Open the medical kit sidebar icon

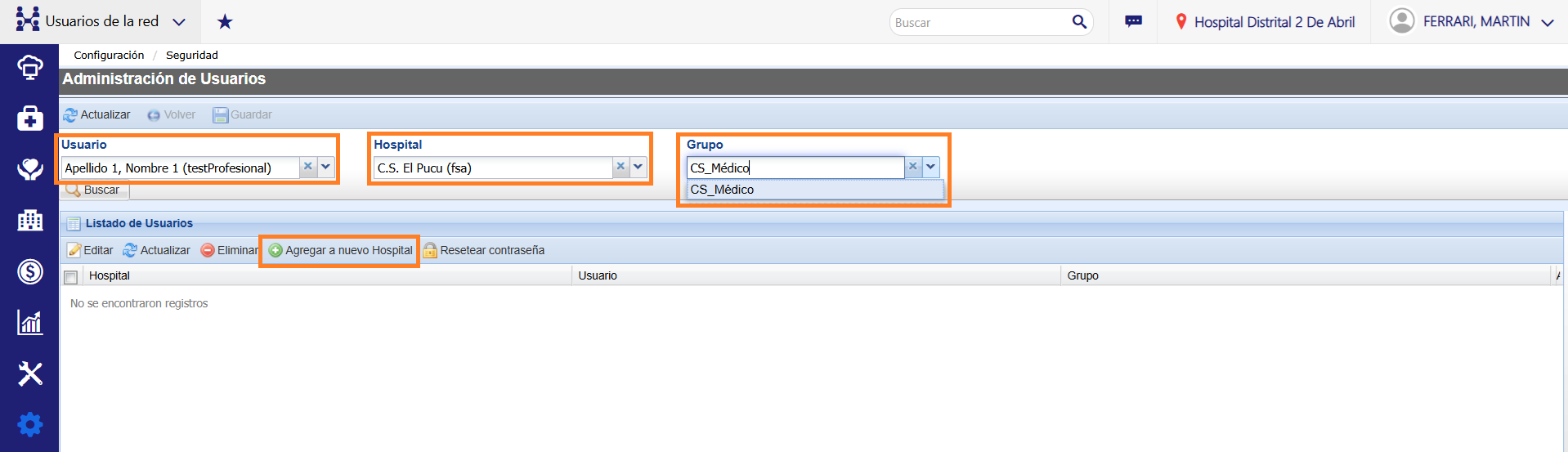(30, 118)
